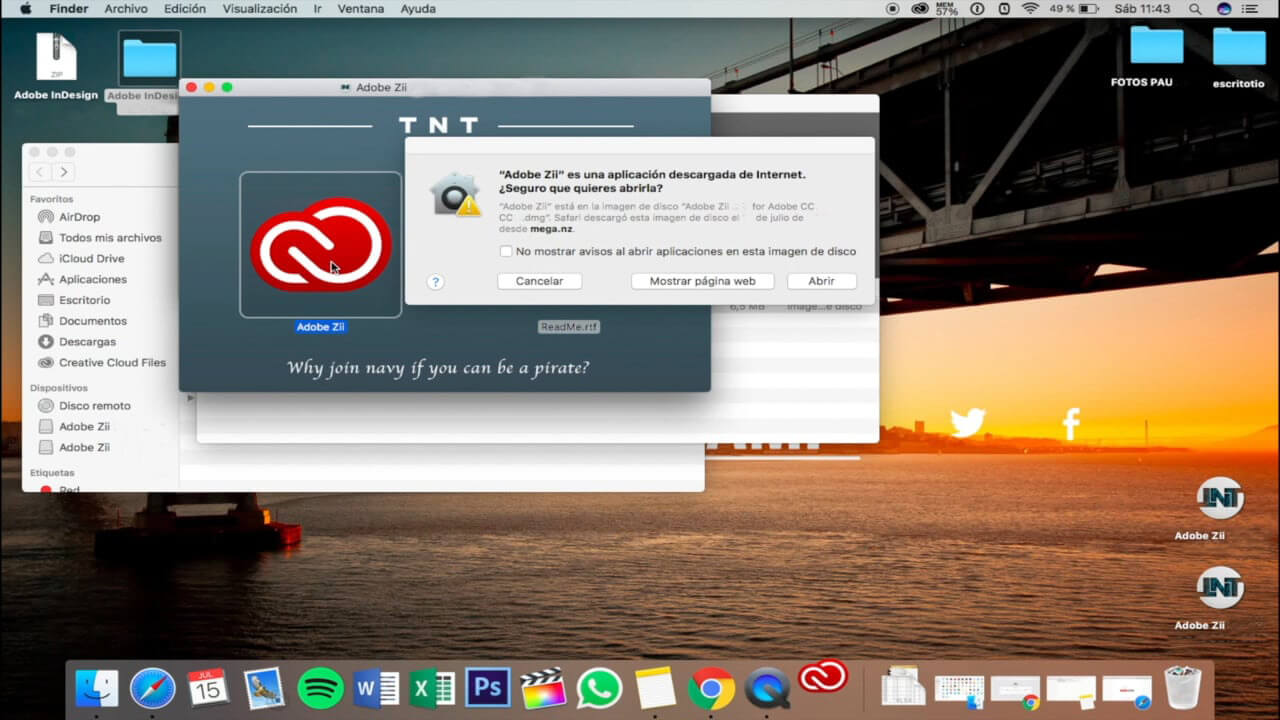Image resolution: width=1280 pixels, height=720 pixels.
Task: Launch Photoshop from the dock
Action: [x=488, y=688]
